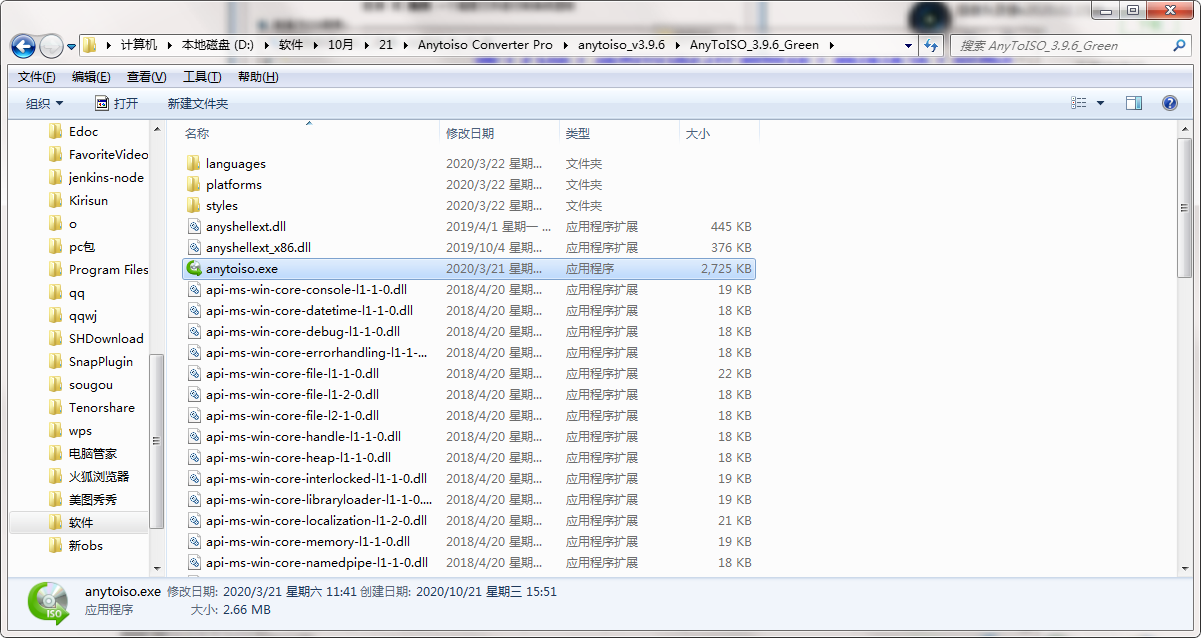This screenshot has width=1201, height=638.
Task: Select the 软件 folder in the sidebar
Action: pyautogui.click(x=79, y=523)
